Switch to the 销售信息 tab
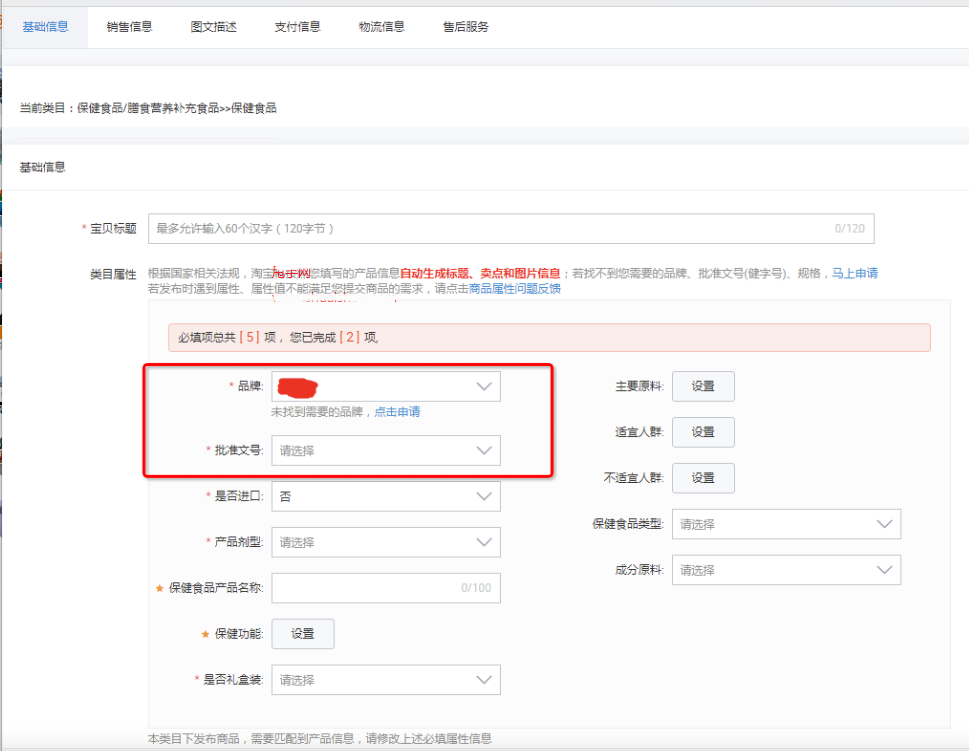 click(129, 27)
